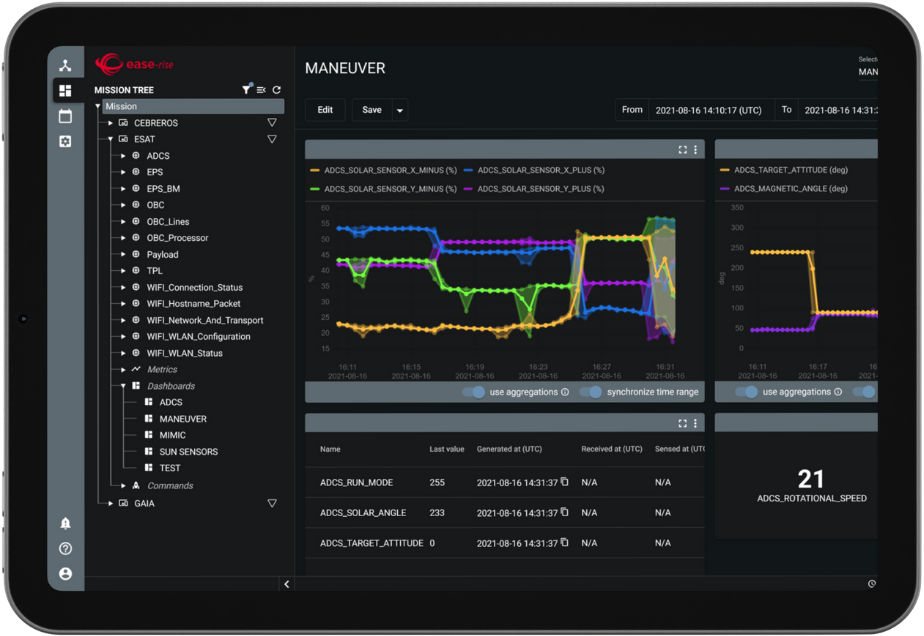Screen dimensions: 924x636
Task: Maximize the solar sensor chart to fullscreen
Action: [682, 150]
